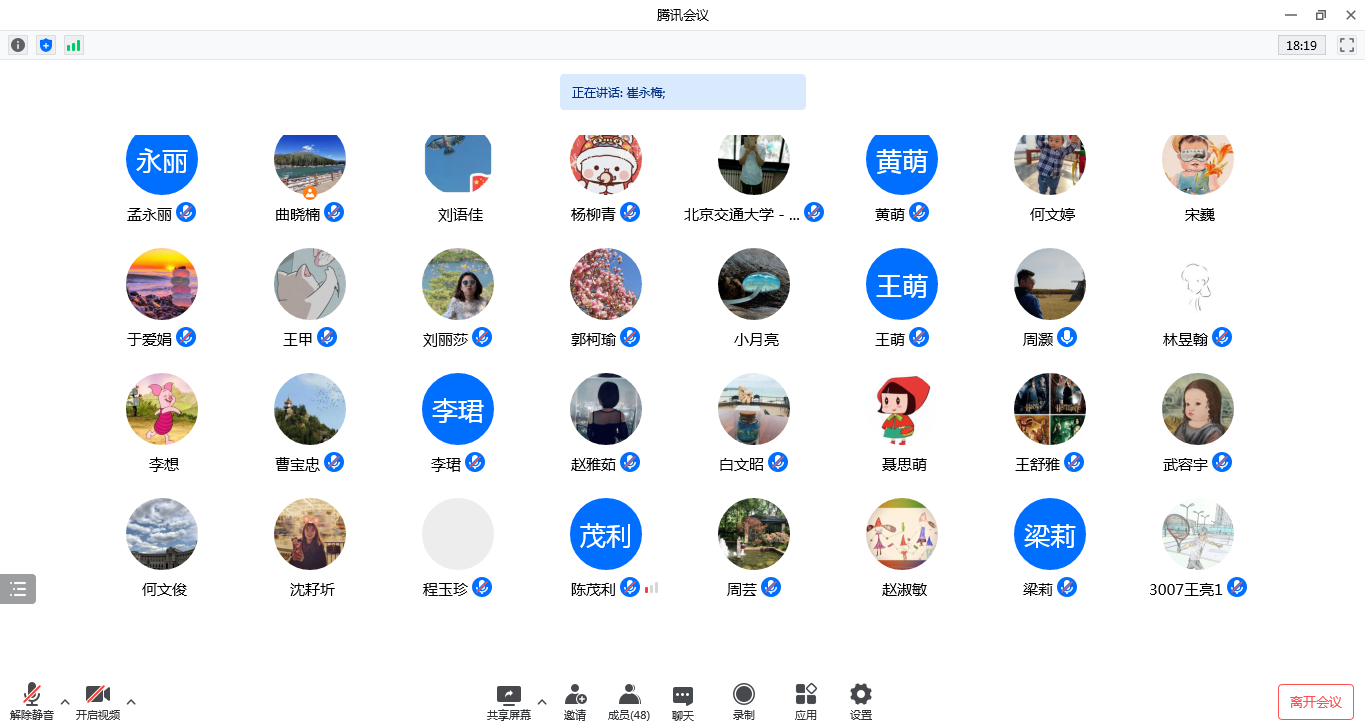Open the chat panel
Image resolution: width=1365 pixels, height=724 pixels.
click(x=683, y=701)
